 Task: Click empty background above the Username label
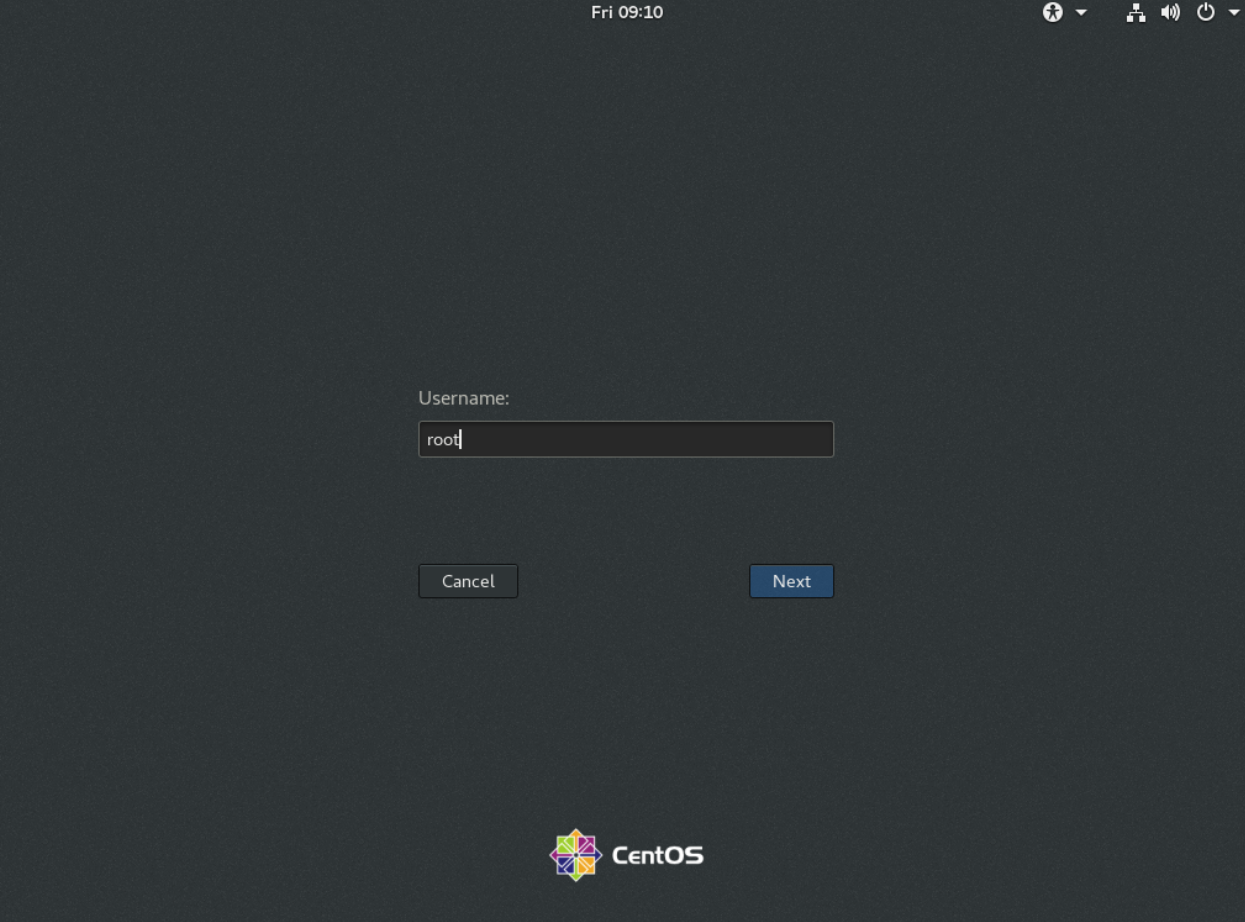click(x=625, y=250)
